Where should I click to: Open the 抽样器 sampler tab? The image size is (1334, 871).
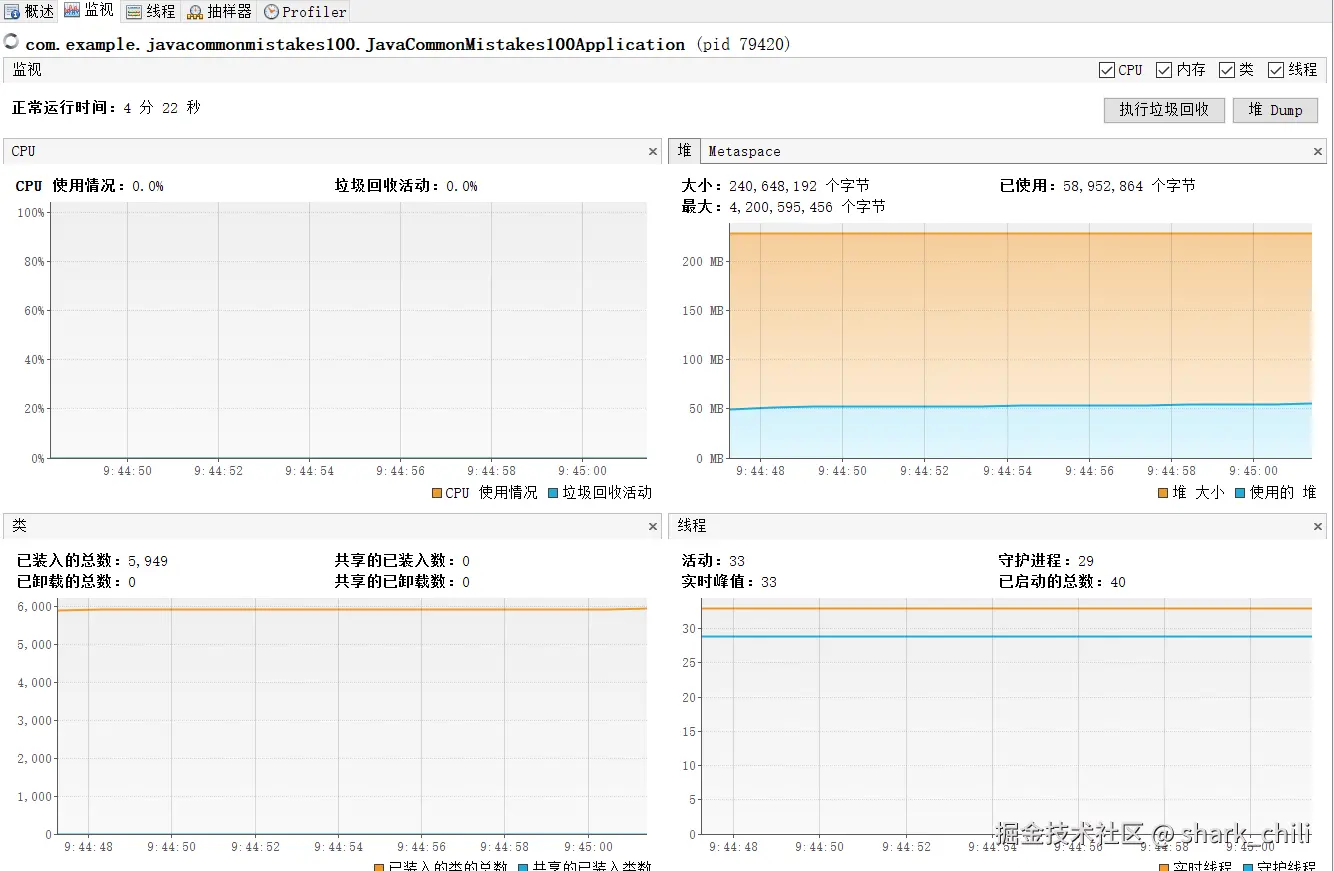click(x=219, y=11)
